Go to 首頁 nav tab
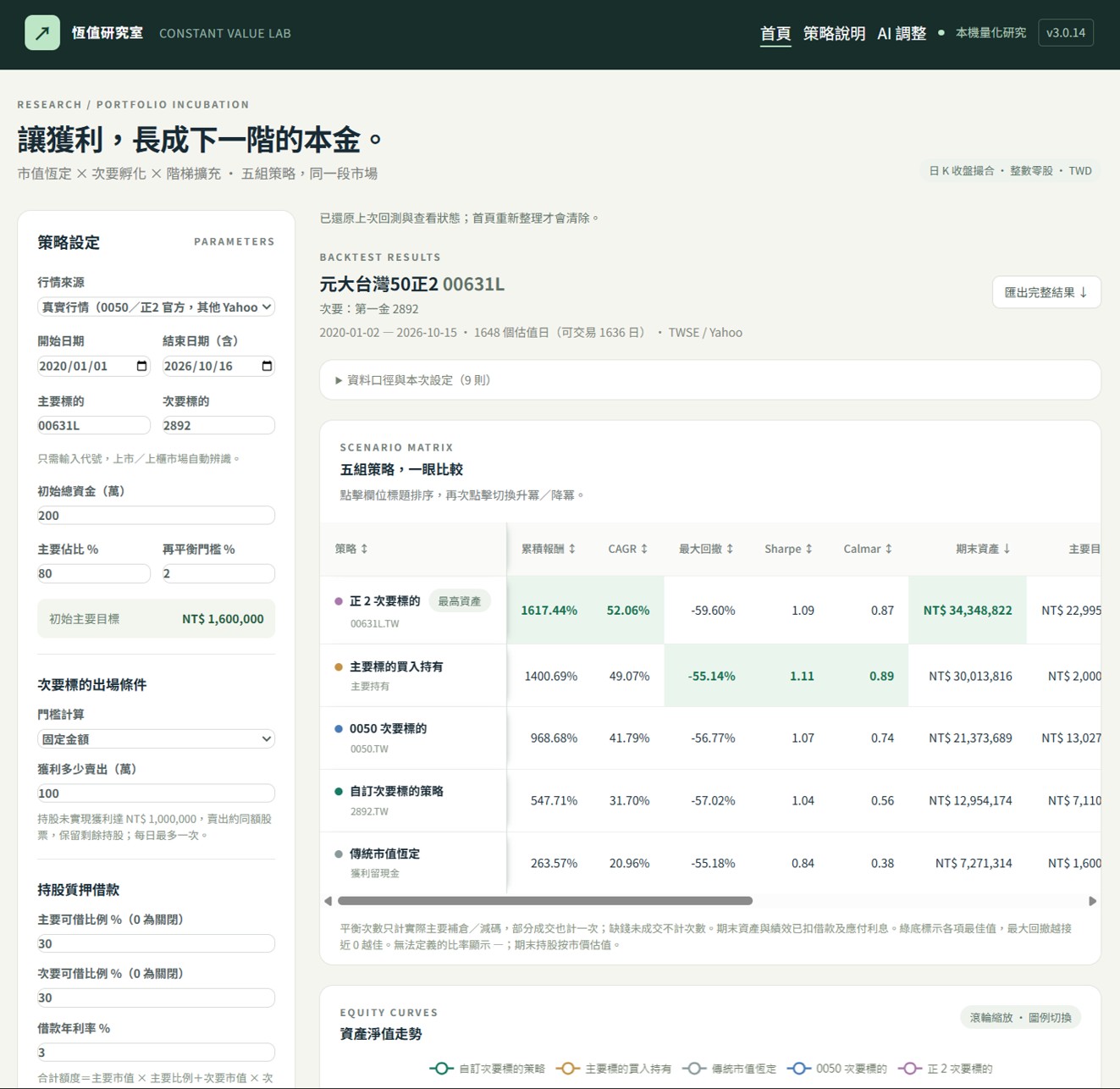 coord(775,33)
